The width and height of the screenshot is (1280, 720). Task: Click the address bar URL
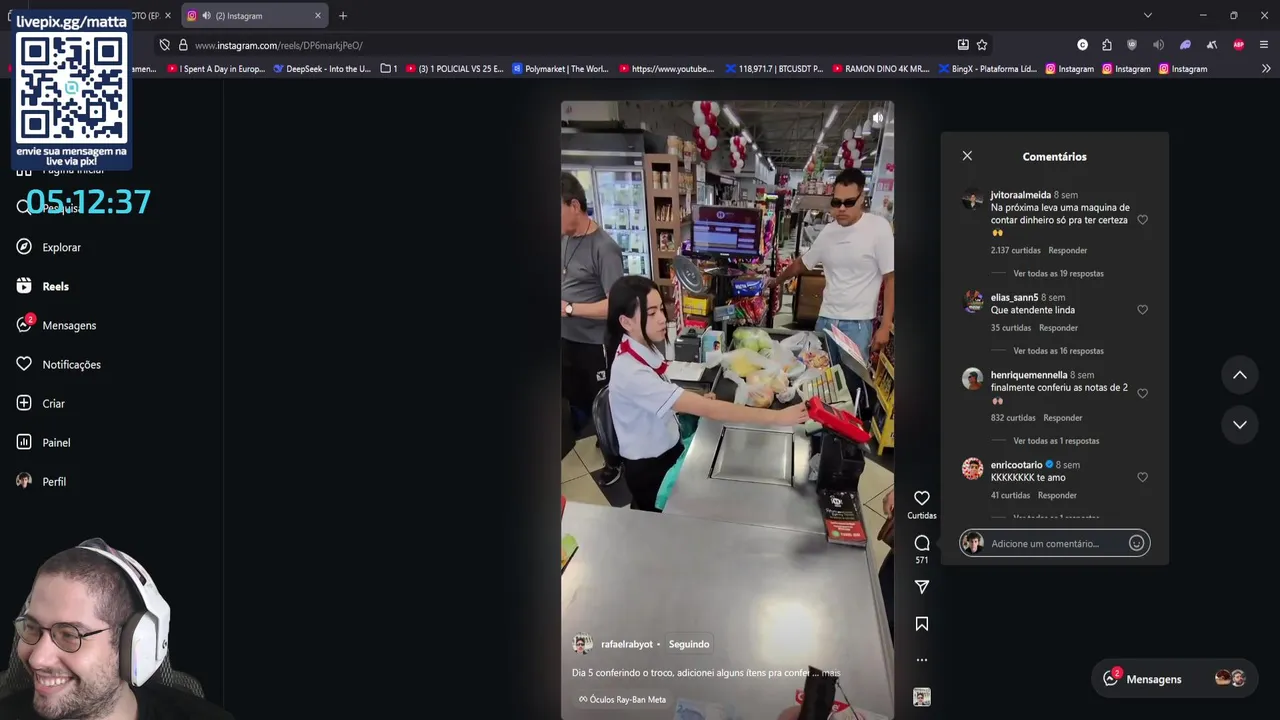(278, 45)
